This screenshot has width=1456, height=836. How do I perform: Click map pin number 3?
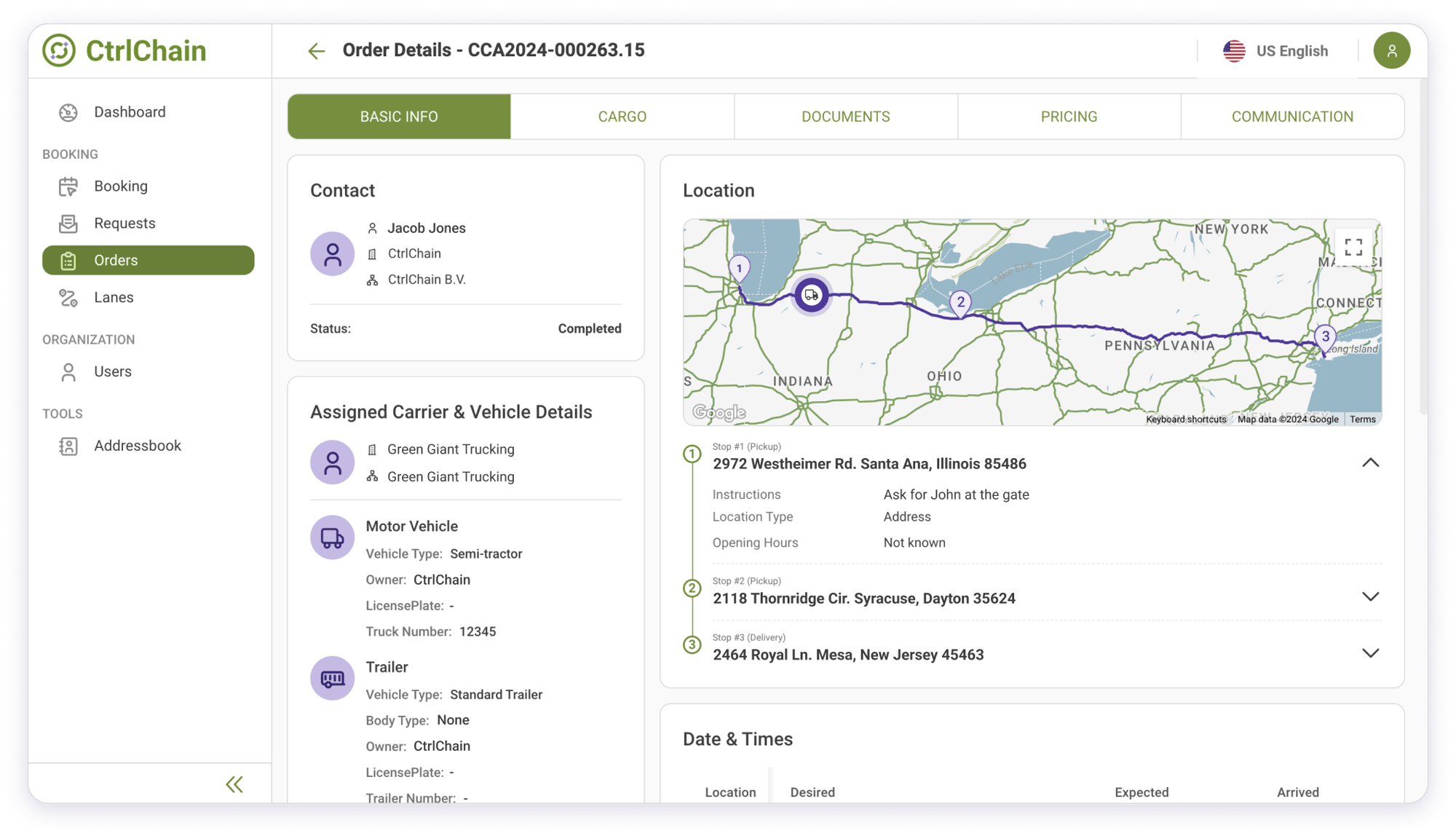coord(1325,337)
